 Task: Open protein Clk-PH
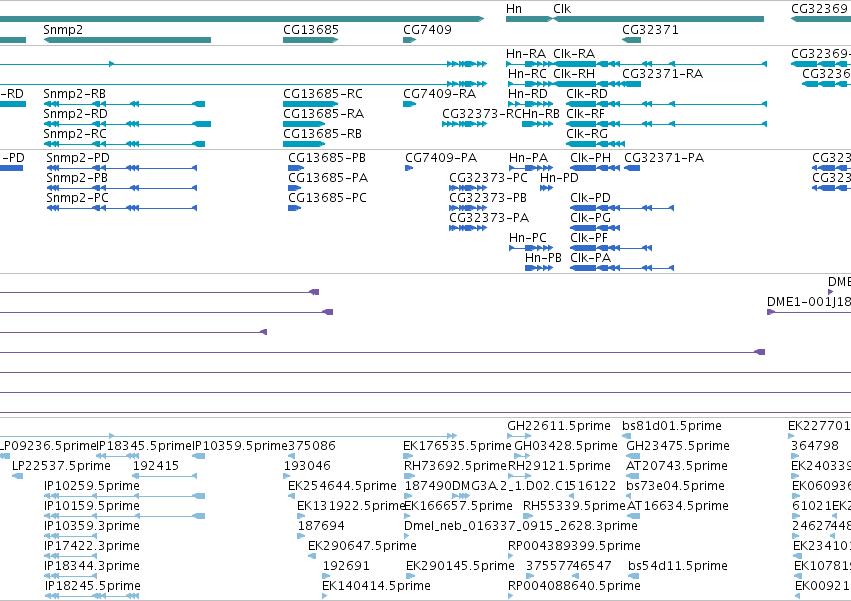(x=590, y=157)
